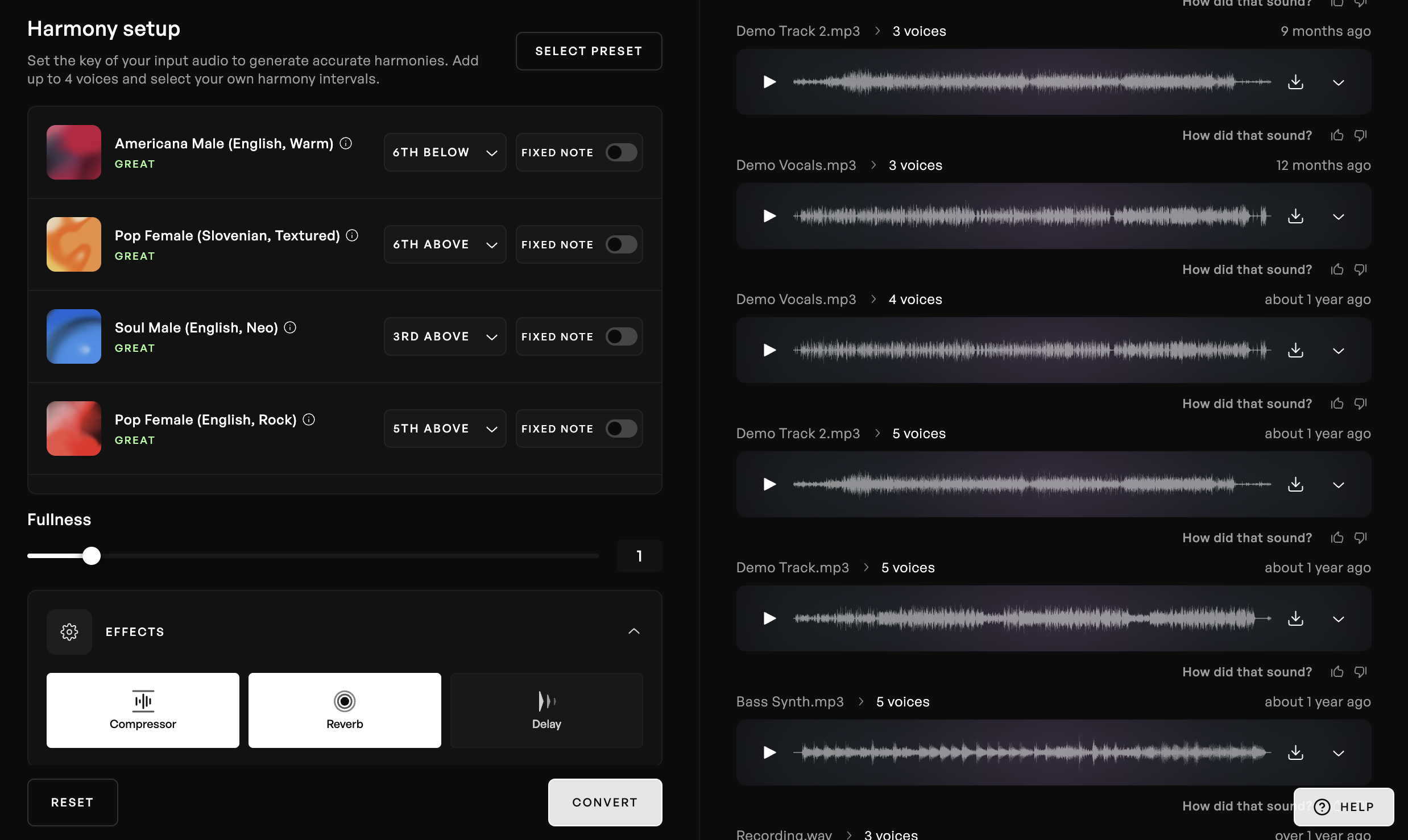Enable Fixed Note for Americana Male

(x=621, y=152)
